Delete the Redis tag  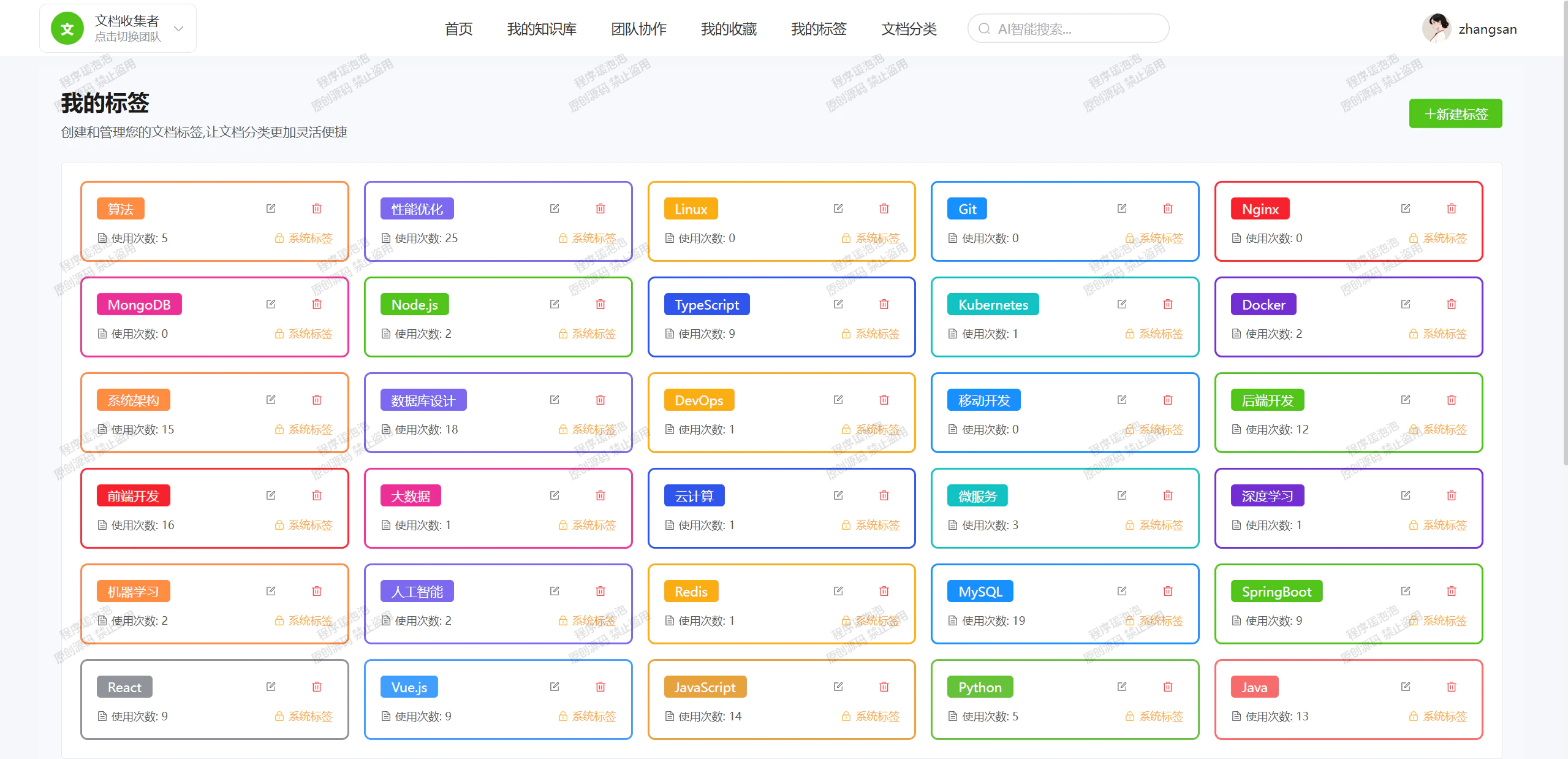tap(884, 591)
